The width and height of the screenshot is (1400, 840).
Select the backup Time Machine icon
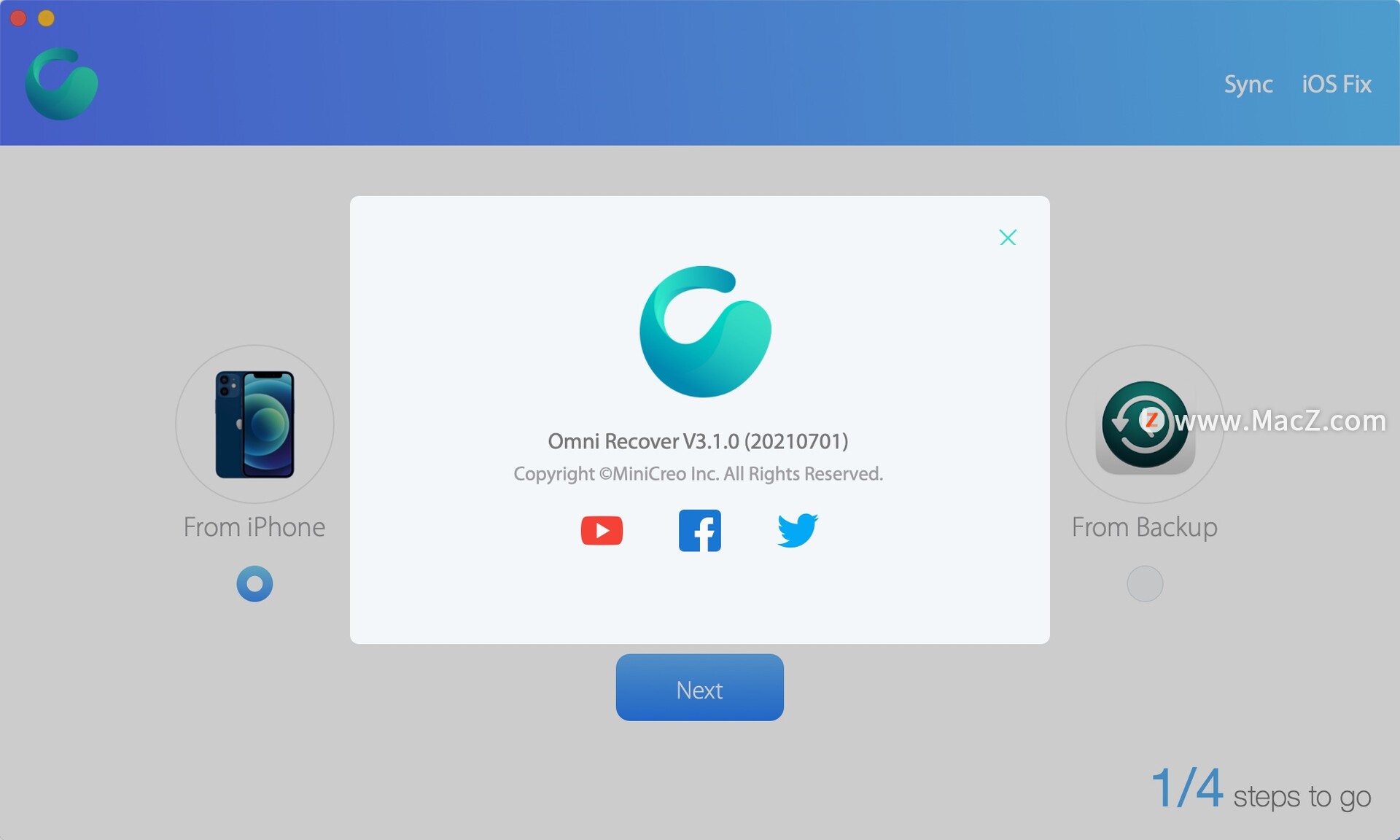point(1145,426)
